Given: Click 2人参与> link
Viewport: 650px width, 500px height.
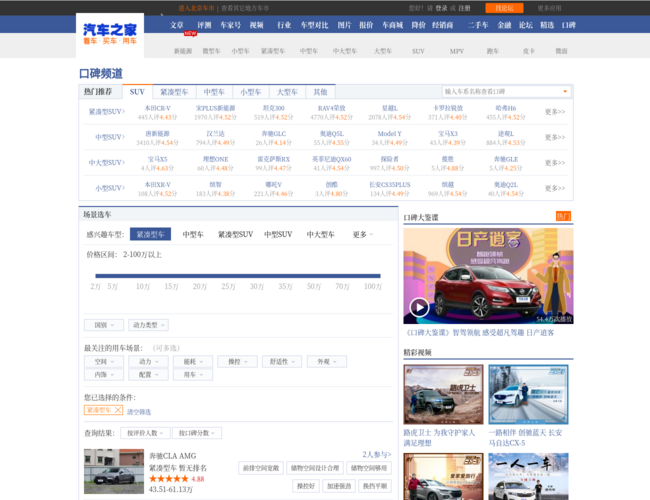Looking at the screenshot, I should 377,454.
